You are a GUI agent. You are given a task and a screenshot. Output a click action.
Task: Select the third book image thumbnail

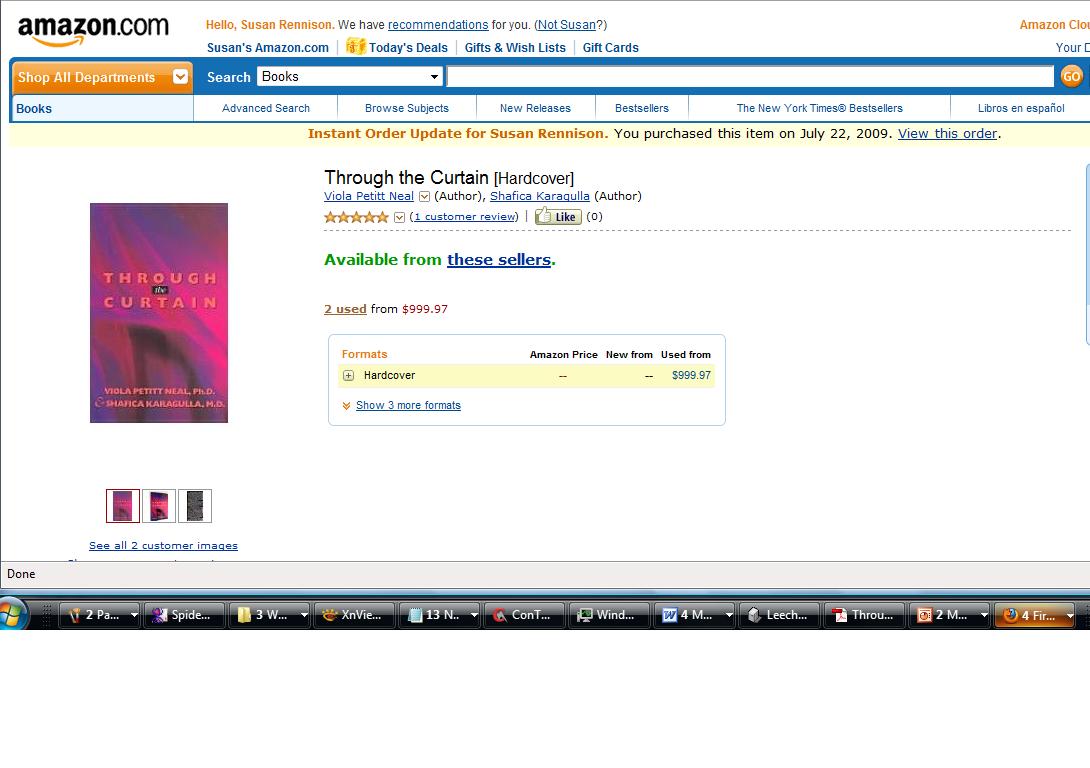(x=195, y=506)
